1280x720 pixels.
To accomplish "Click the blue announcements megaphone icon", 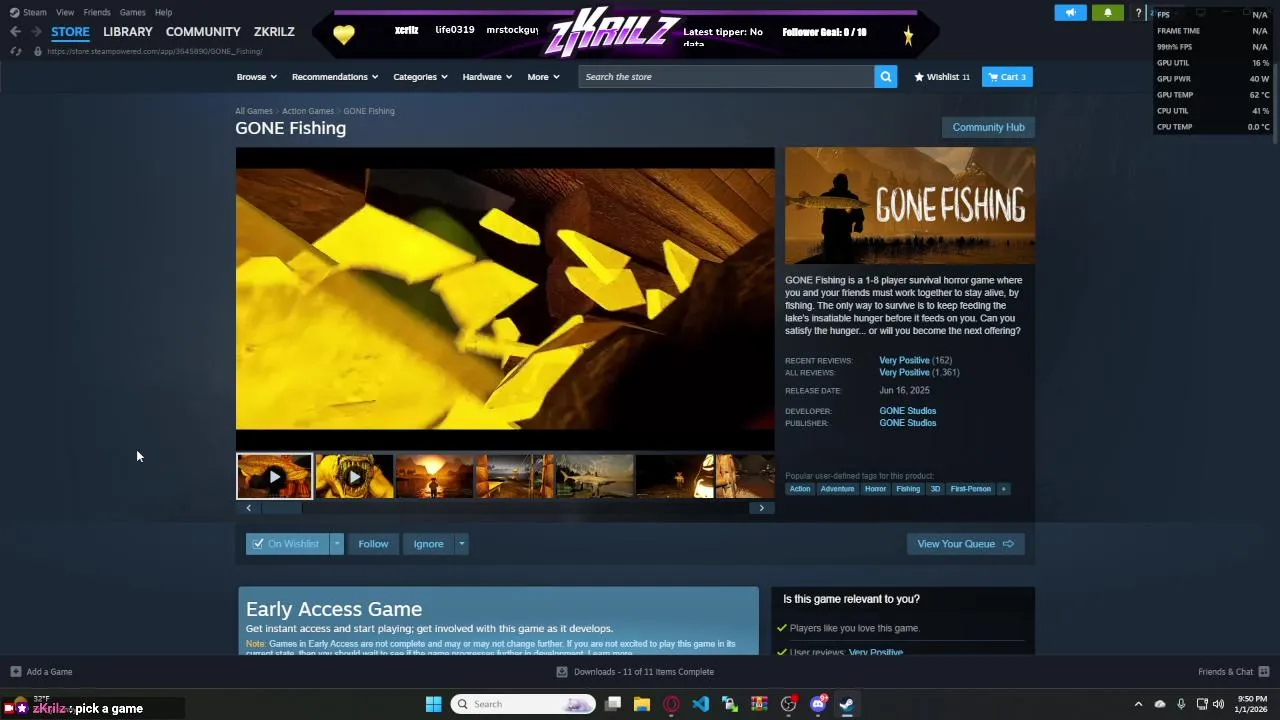I will tap(1070, 13).
